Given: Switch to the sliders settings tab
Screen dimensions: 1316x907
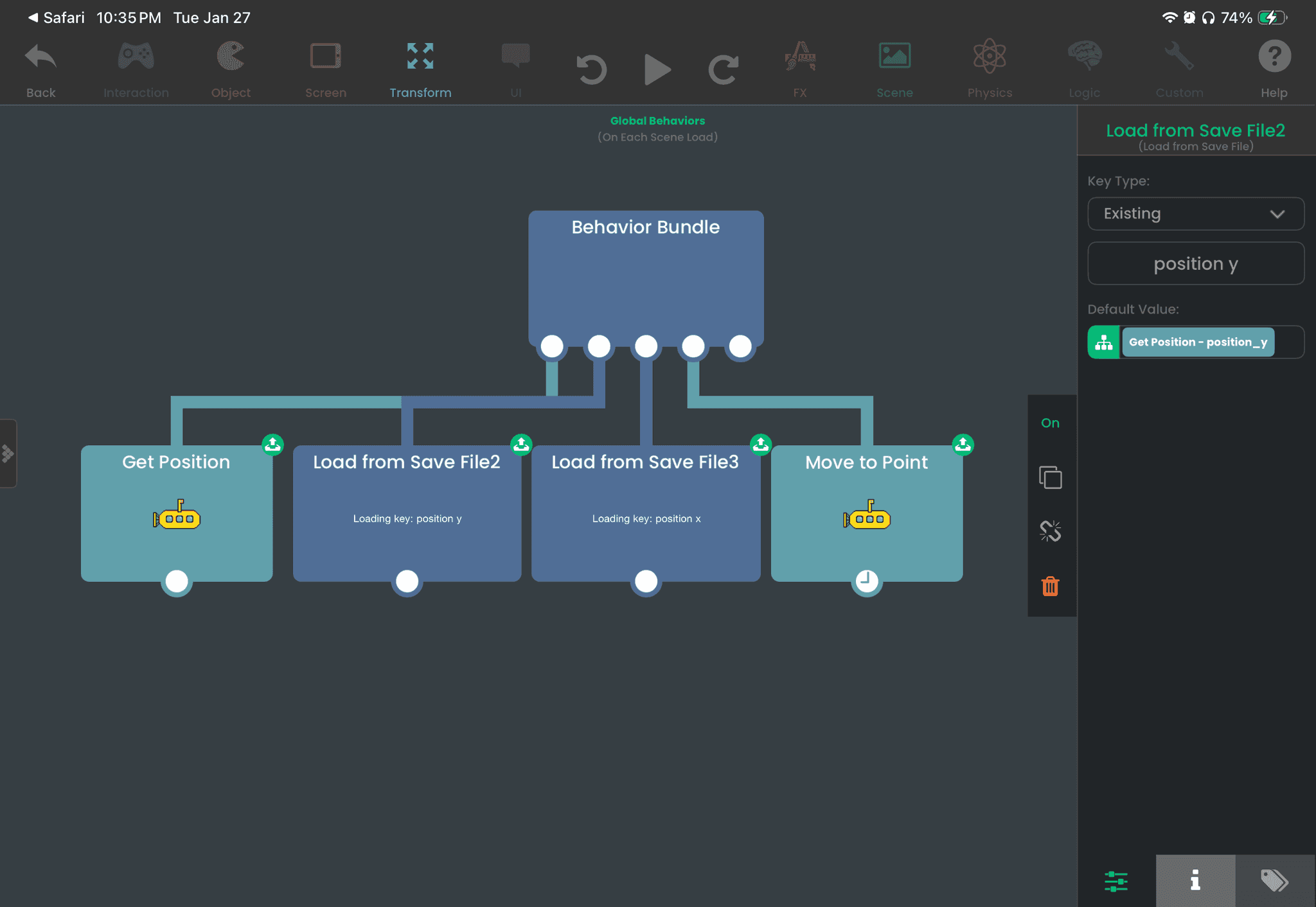Looking at the screenshot, I should pyautogui.click(x=1116, y=880).
